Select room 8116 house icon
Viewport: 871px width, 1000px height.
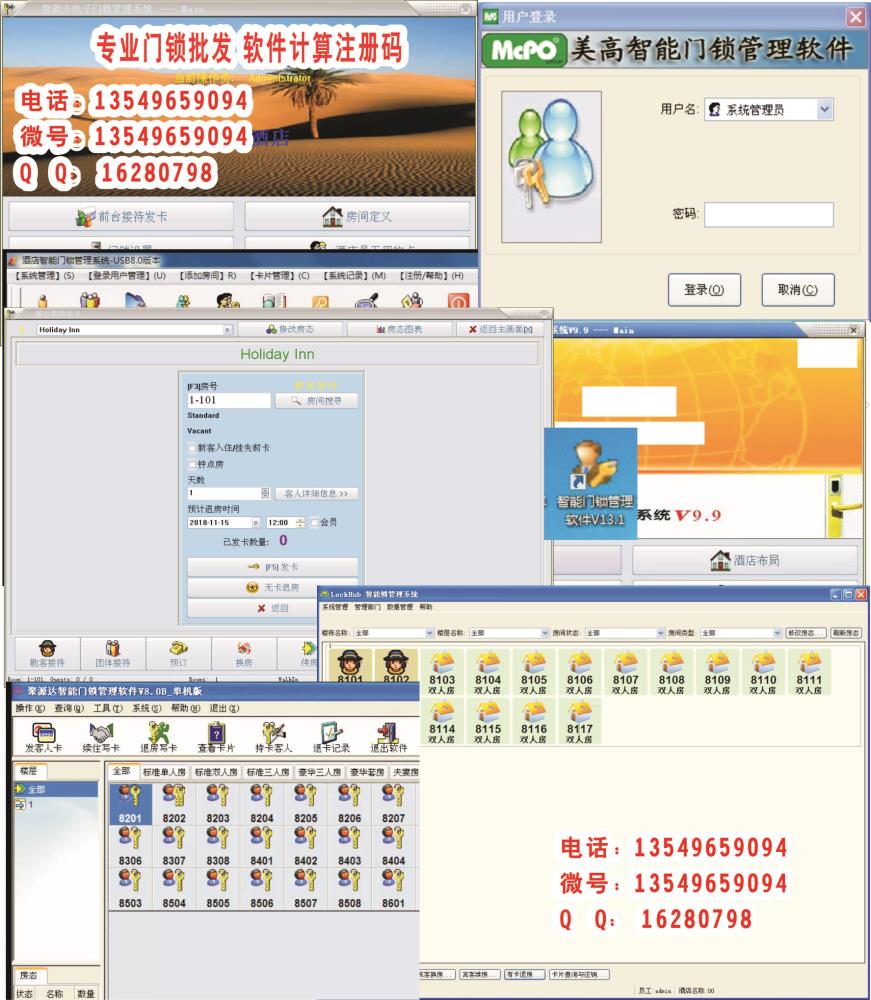(x=534, y=721)
